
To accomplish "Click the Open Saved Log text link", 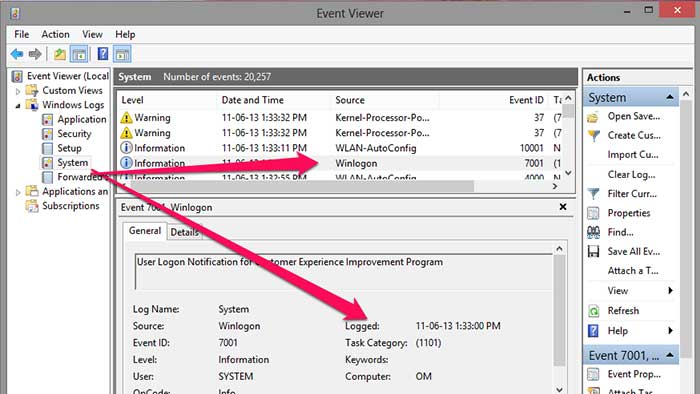I will click(x=633, y=116).
